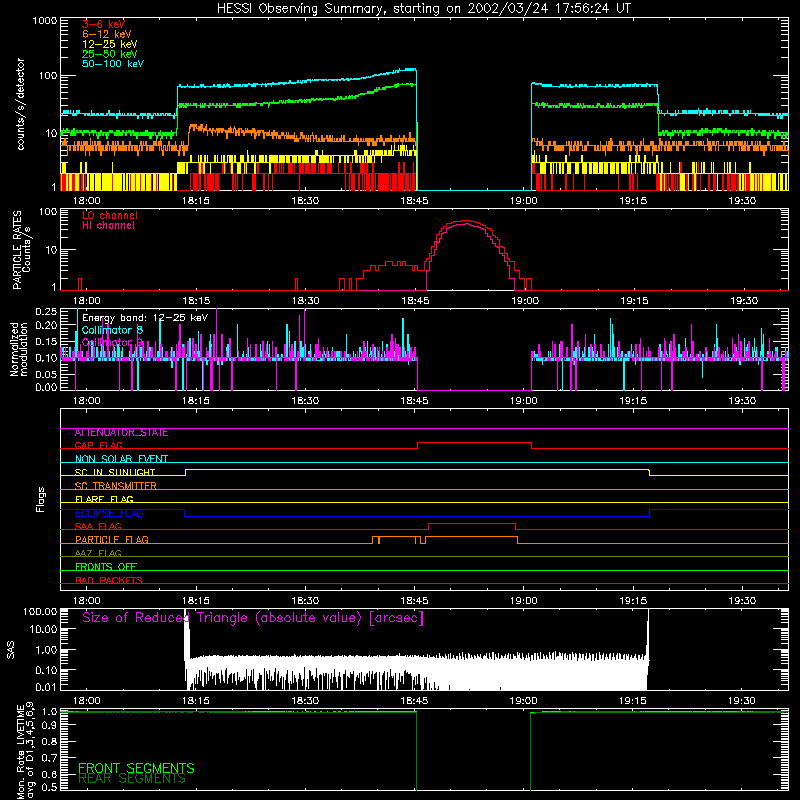
Task: Click the raised SAA_FLAG step segment
Action: 472,523
